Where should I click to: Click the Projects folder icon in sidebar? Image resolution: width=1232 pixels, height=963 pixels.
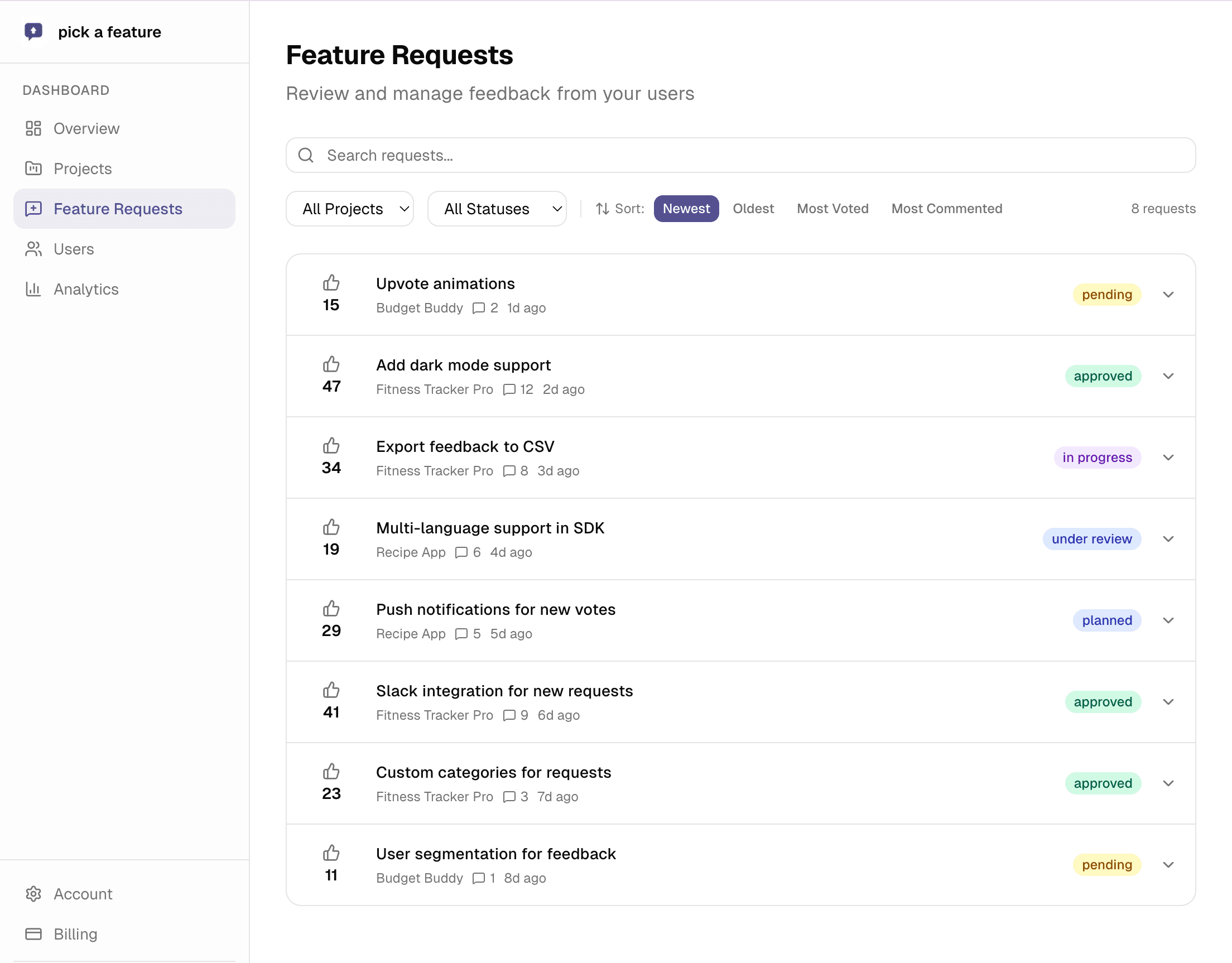coord(33,168)
